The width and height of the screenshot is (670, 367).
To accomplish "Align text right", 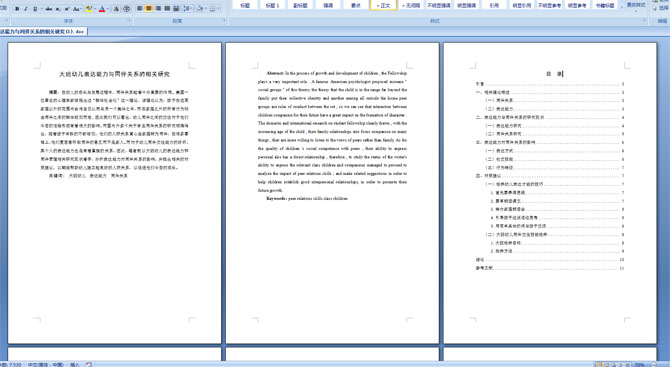I will [x=158, y=9].
